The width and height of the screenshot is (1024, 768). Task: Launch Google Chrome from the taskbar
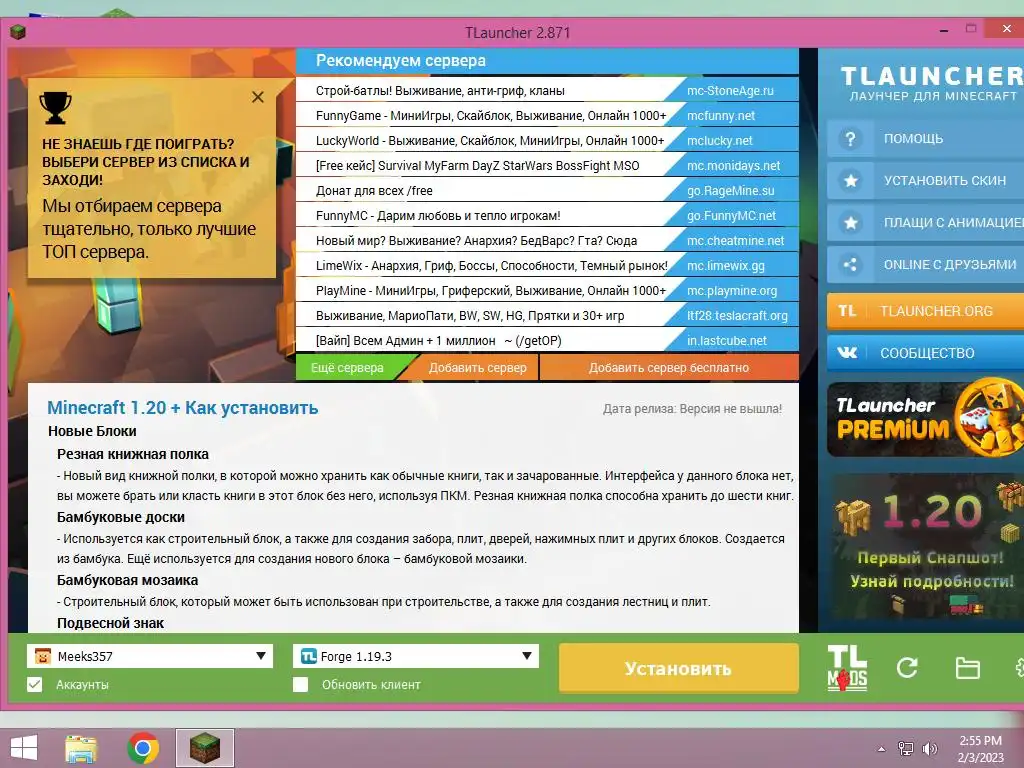pos(142,748)
